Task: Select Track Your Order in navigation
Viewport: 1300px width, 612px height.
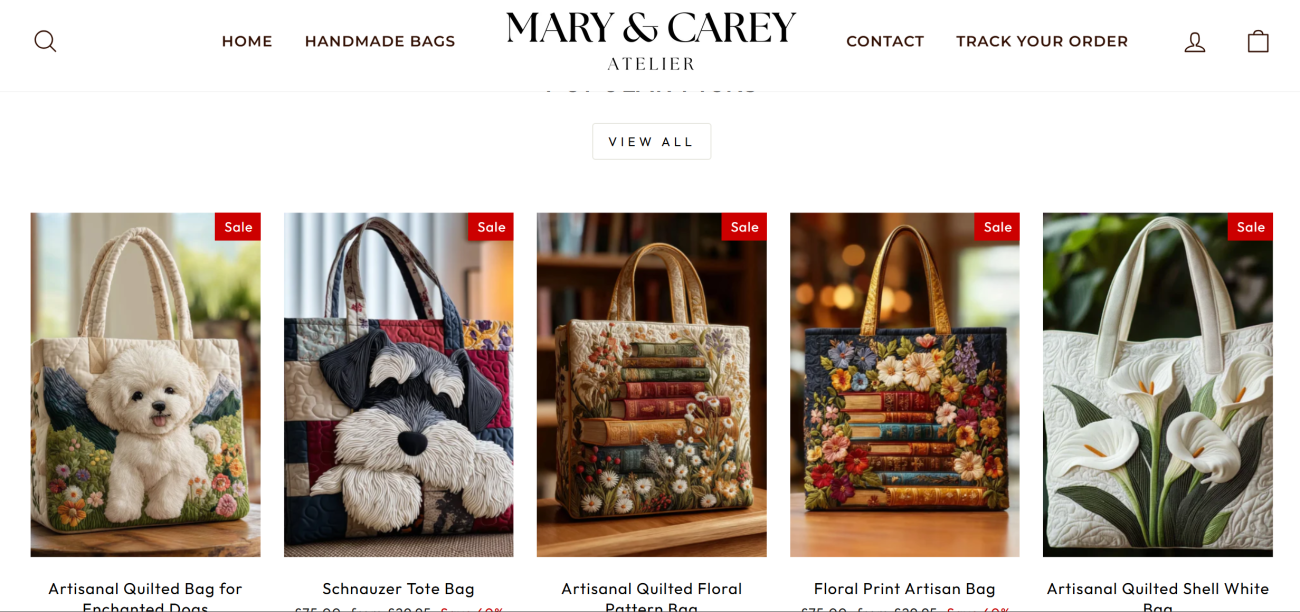Action: (x=1042, y=41)
